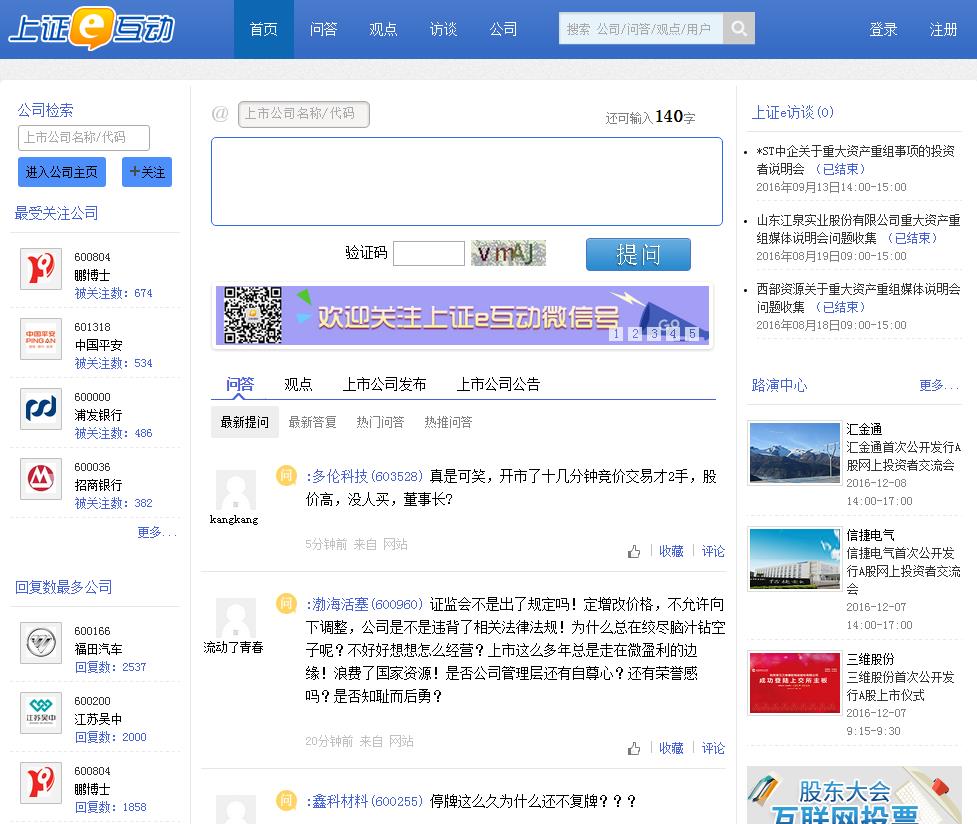This screenshot has width=977, height=824.
Task: Open 西部资源 重大资产重组 interview link
Action: coord(858,298)
